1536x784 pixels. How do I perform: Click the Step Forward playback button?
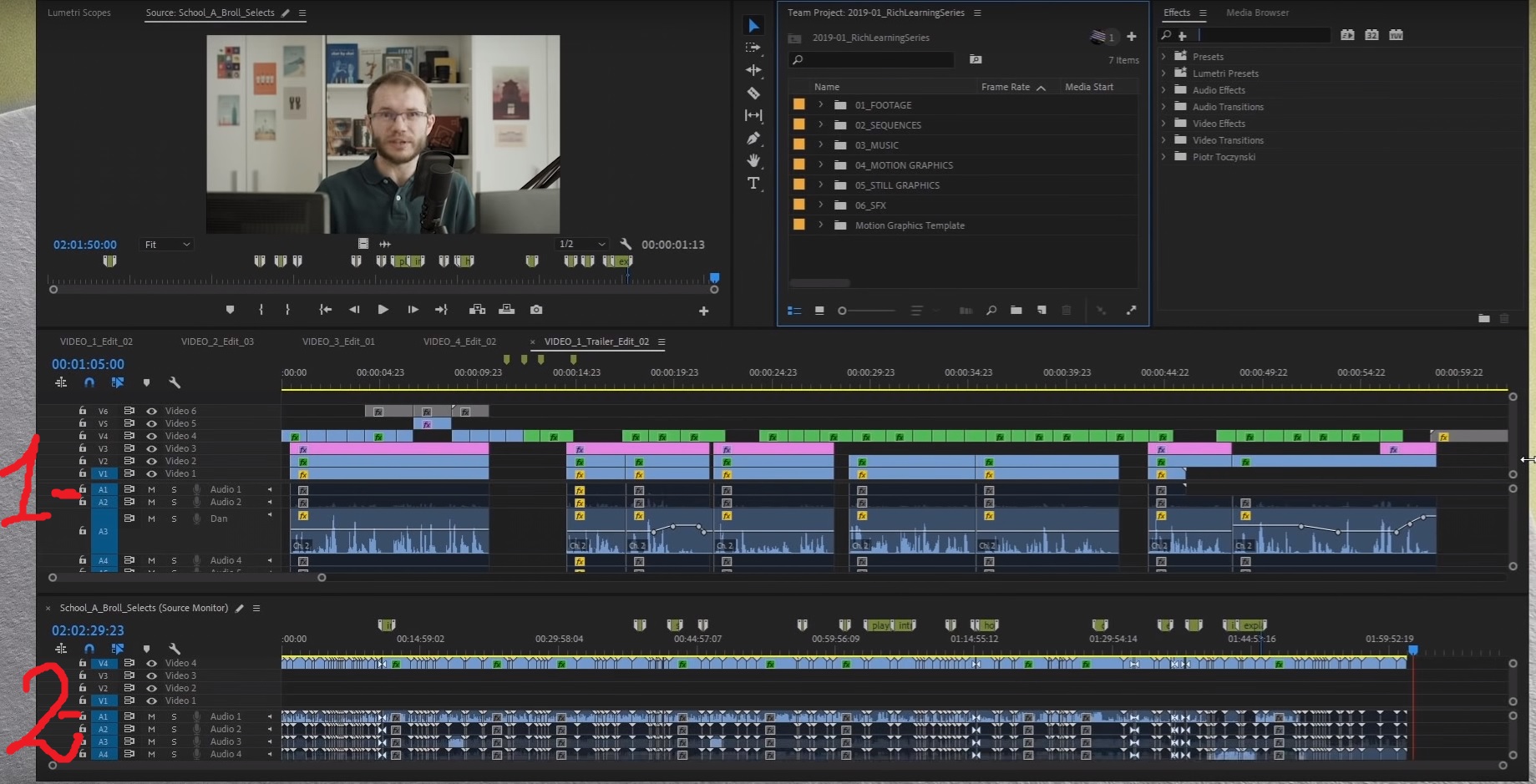(413, 309)
